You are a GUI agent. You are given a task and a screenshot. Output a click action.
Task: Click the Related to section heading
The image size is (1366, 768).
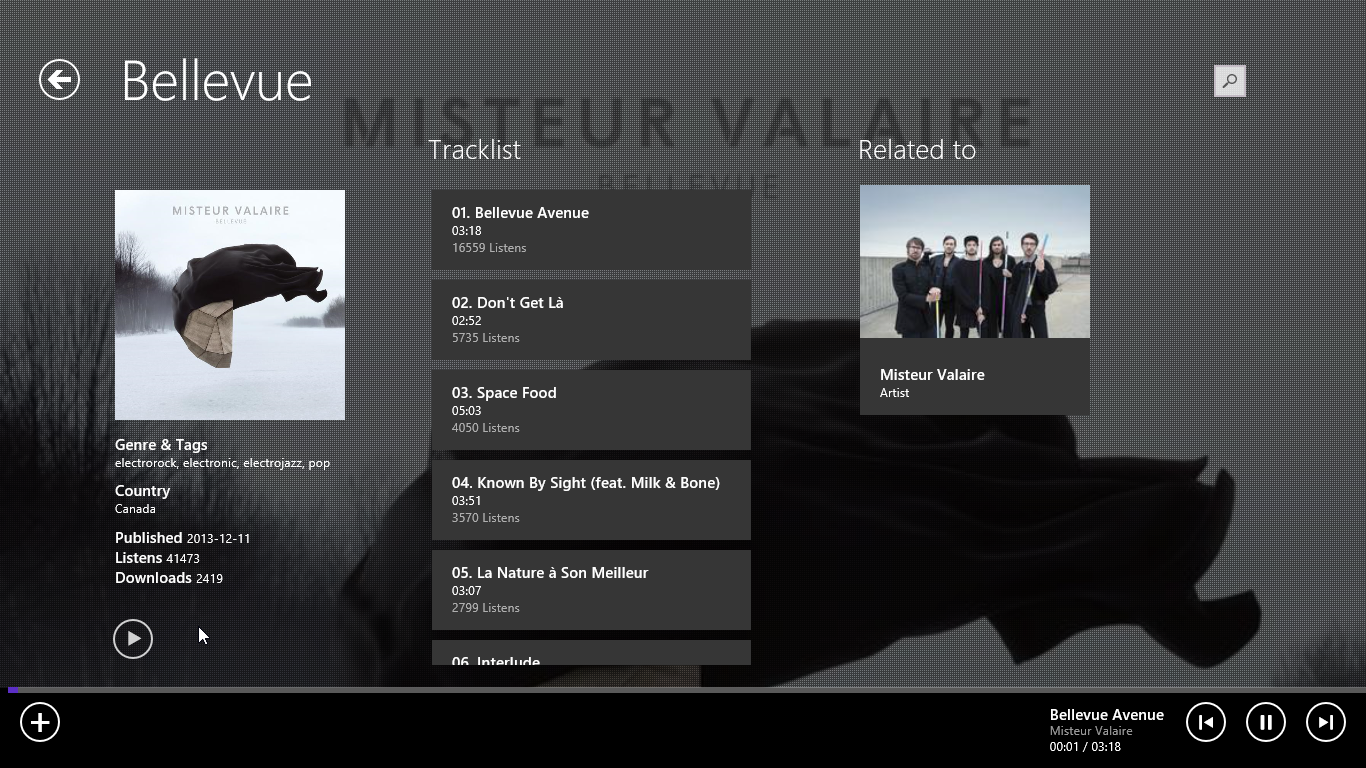click(917, 150)
